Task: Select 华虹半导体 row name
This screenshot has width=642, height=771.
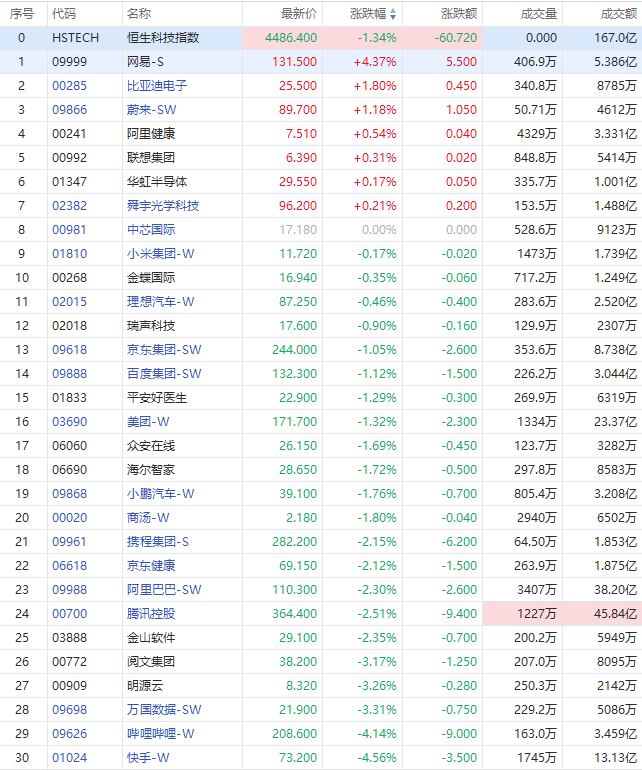Action: click(x=157, y=182)
